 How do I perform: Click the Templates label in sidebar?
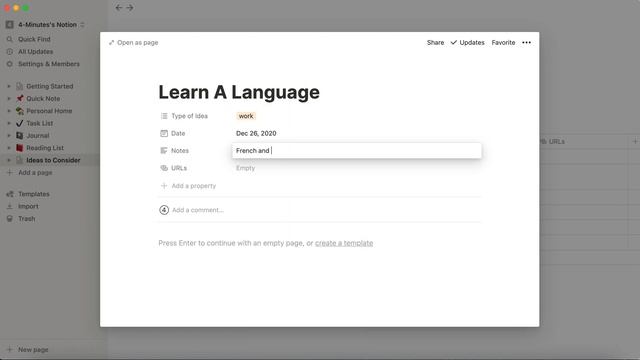33,194
